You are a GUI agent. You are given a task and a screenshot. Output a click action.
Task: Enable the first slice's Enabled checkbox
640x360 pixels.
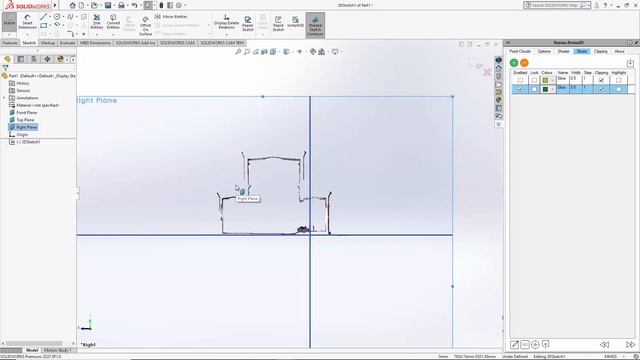[x=520, y=80]
